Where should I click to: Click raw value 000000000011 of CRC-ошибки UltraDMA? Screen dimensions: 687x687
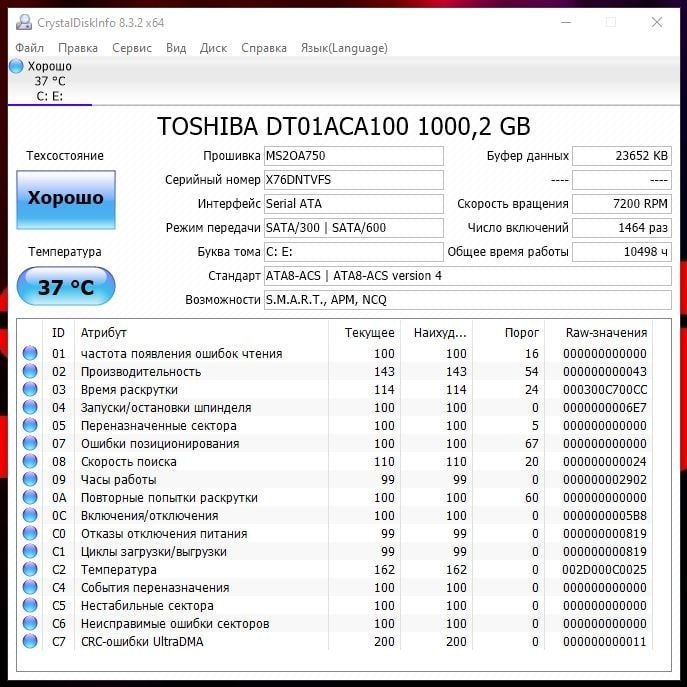pos(605,641)
